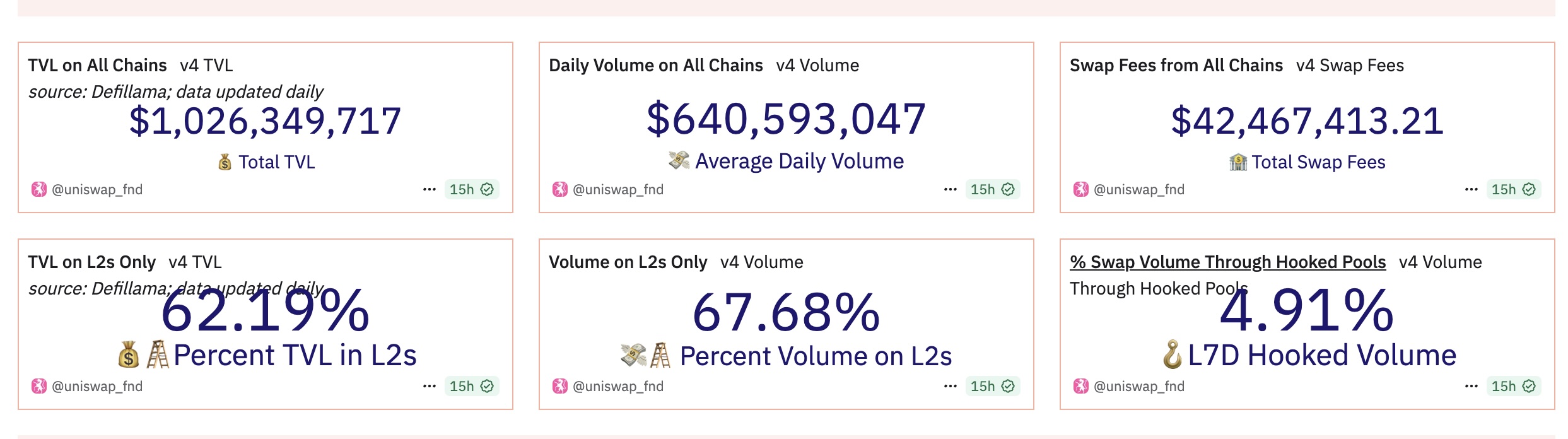Open ellipsis menu on Hooked Pools card
Screen dimensions: 1568x439
click(1471, 386)
